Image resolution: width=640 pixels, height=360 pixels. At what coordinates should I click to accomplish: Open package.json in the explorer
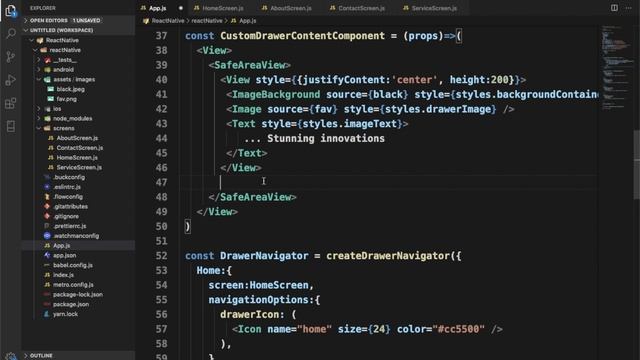point(71,304)
